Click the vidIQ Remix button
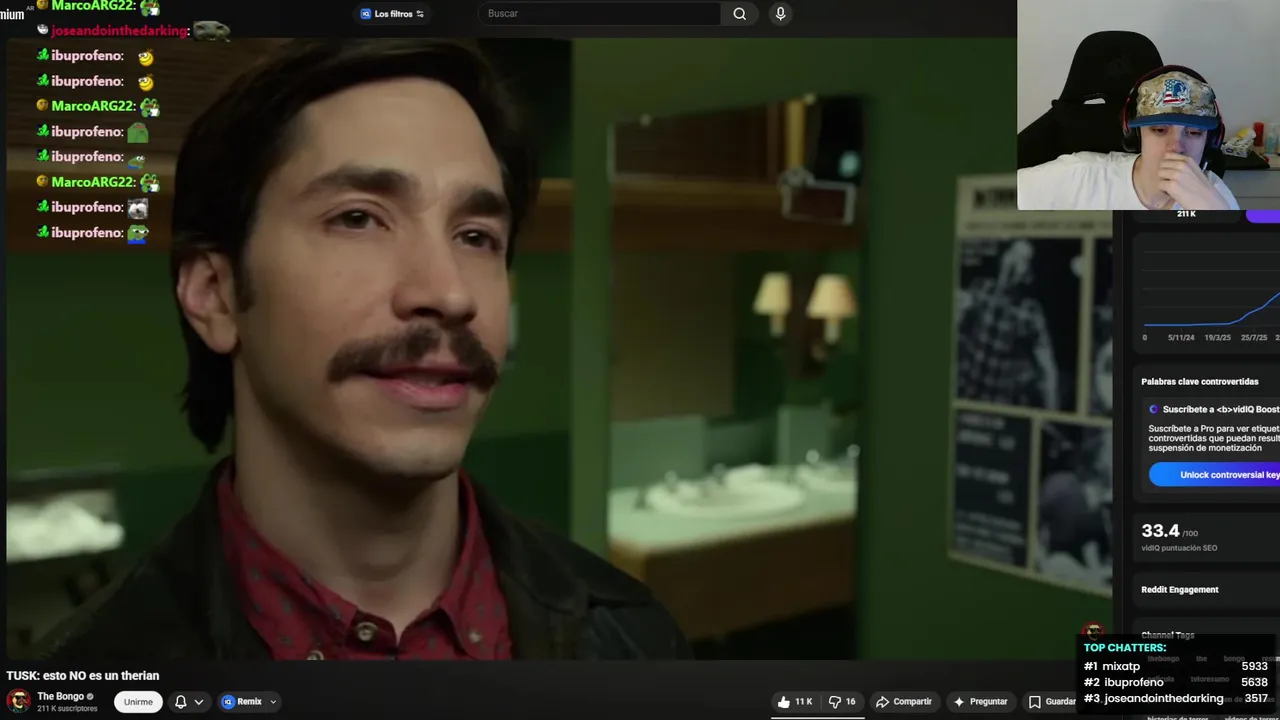The width and height of the screenshot is (1280, 720). coord(241,702)
